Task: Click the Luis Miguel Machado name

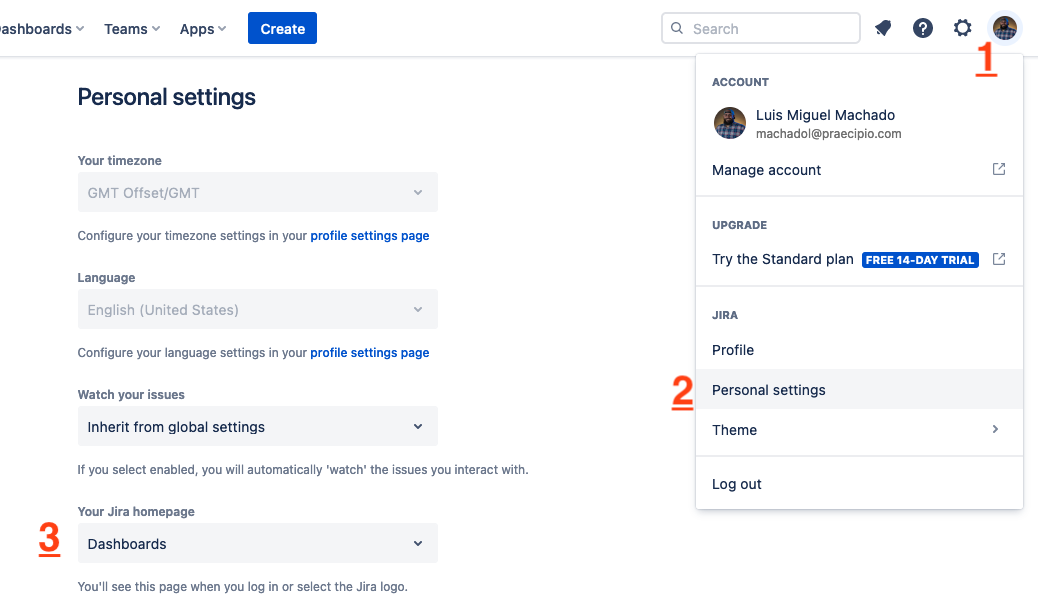Action: [x=826, y=115]
